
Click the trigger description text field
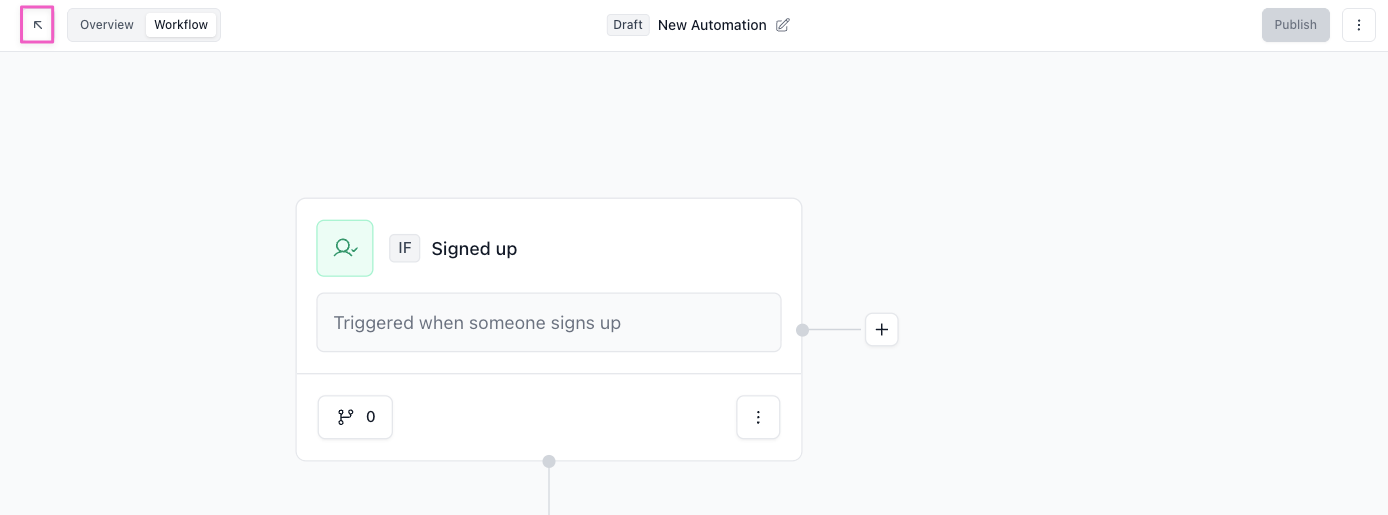pyautogui.click(x=548, y=322)
